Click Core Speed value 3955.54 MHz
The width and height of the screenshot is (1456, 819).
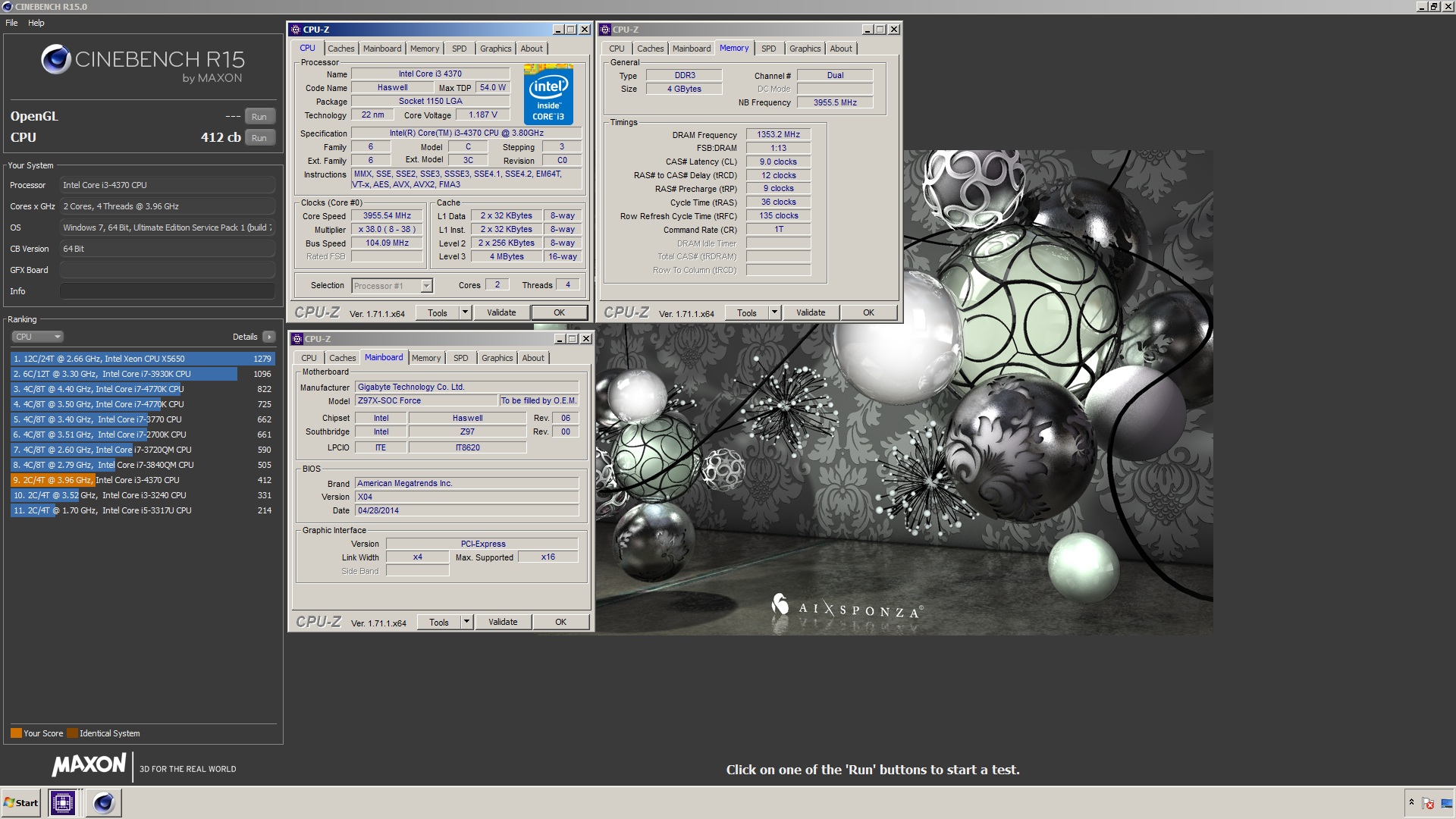tap(387, 216)
